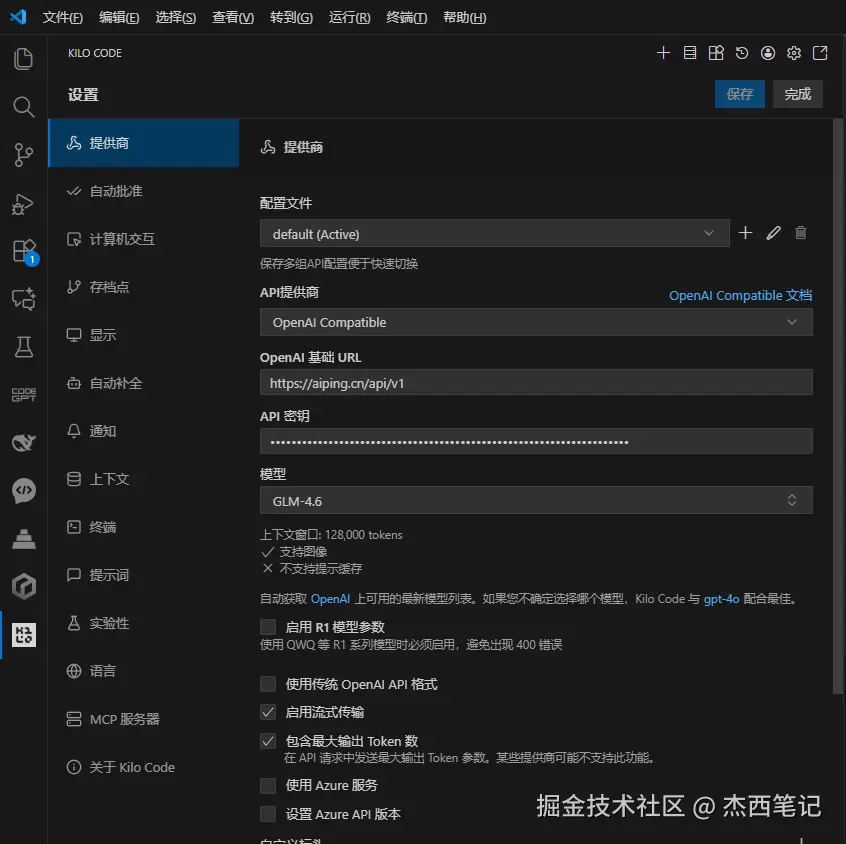The height and width of the screenshot is (844, 846).
Task: Click the 完成 button
Action: tap(797, 94)
